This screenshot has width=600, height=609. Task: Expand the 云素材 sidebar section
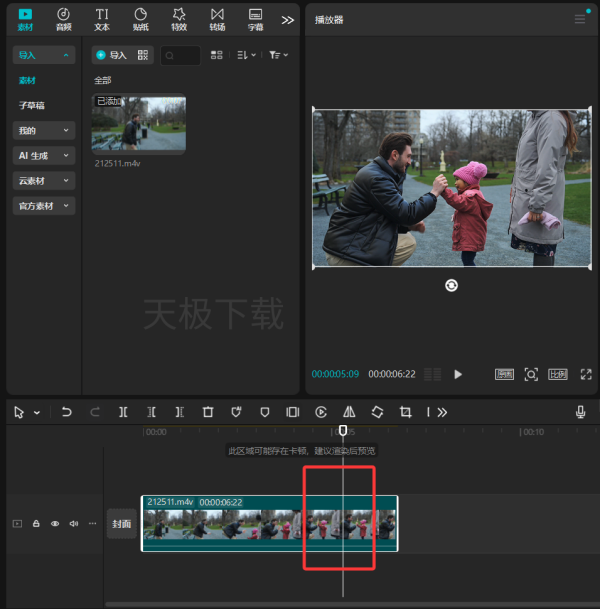[x=44, y=181]
